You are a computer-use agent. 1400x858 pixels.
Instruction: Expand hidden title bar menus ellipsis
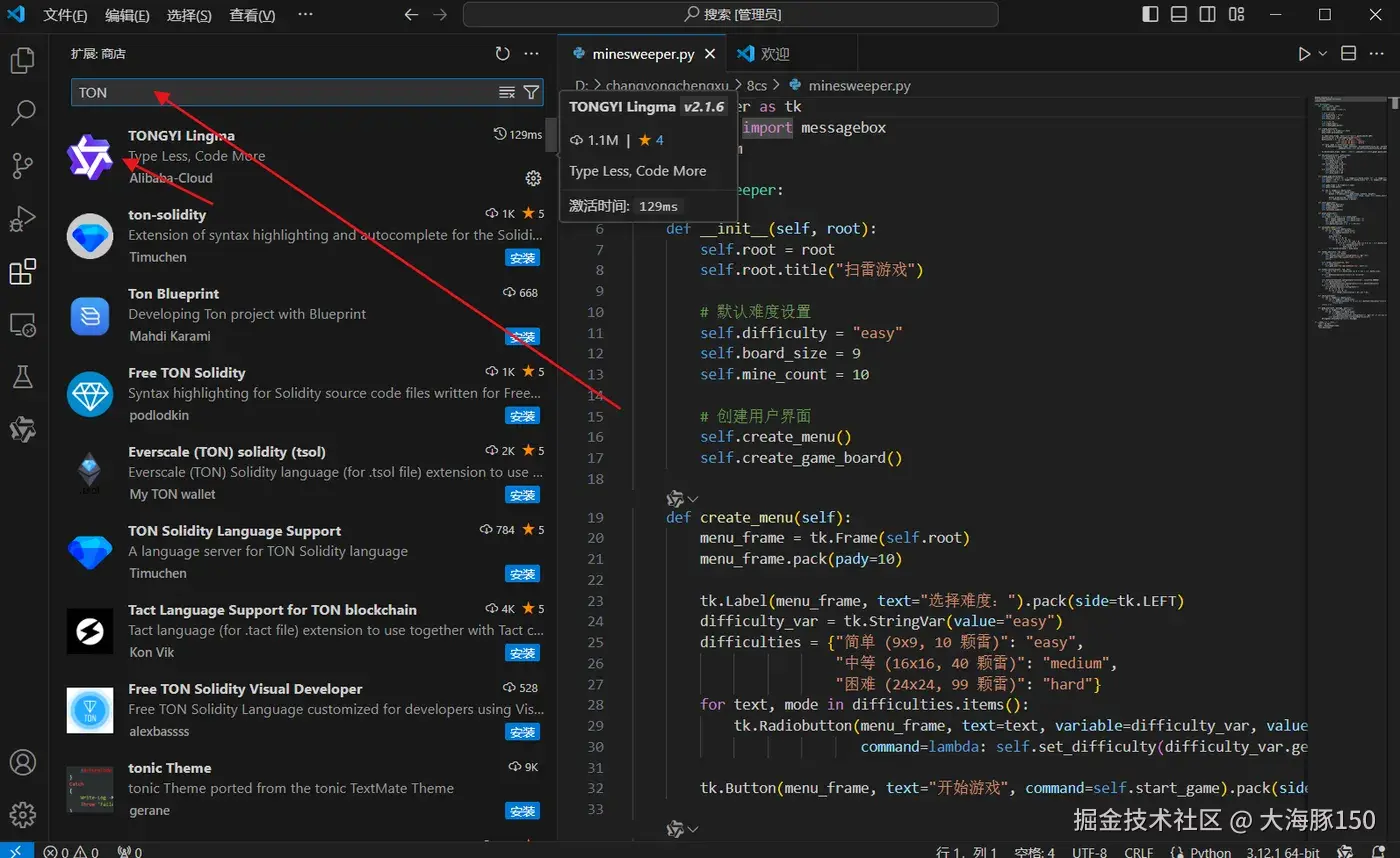click(x=305, y=15)
